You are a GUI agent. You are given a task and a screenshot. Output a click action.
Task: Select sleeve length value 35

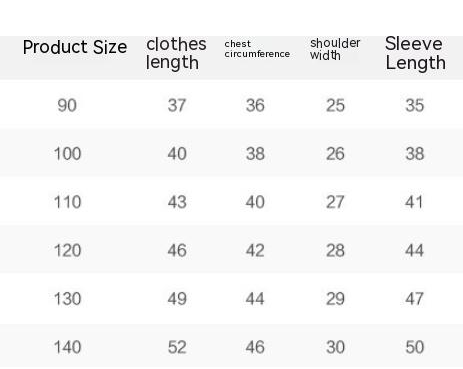(415, 105)
